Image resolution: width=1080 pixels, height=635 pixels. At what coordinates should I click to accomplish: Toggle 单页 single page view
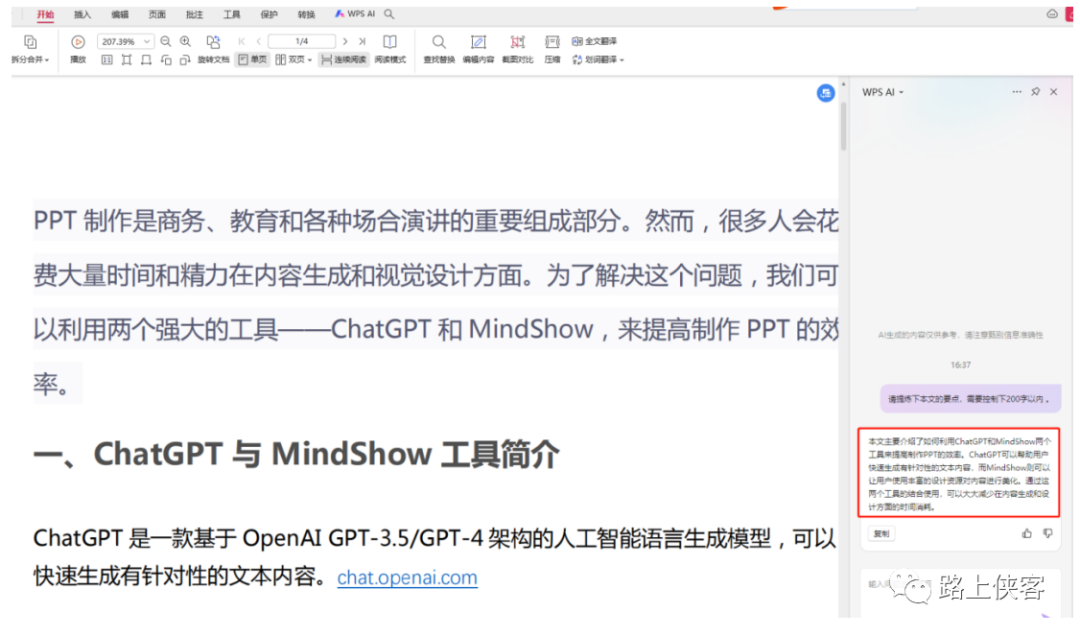pos(253,60)
